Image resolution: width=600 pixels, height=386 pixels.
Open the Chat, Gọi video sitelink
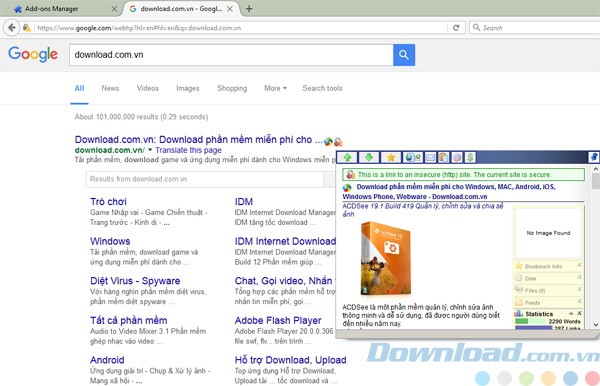[x=284, y=281]
